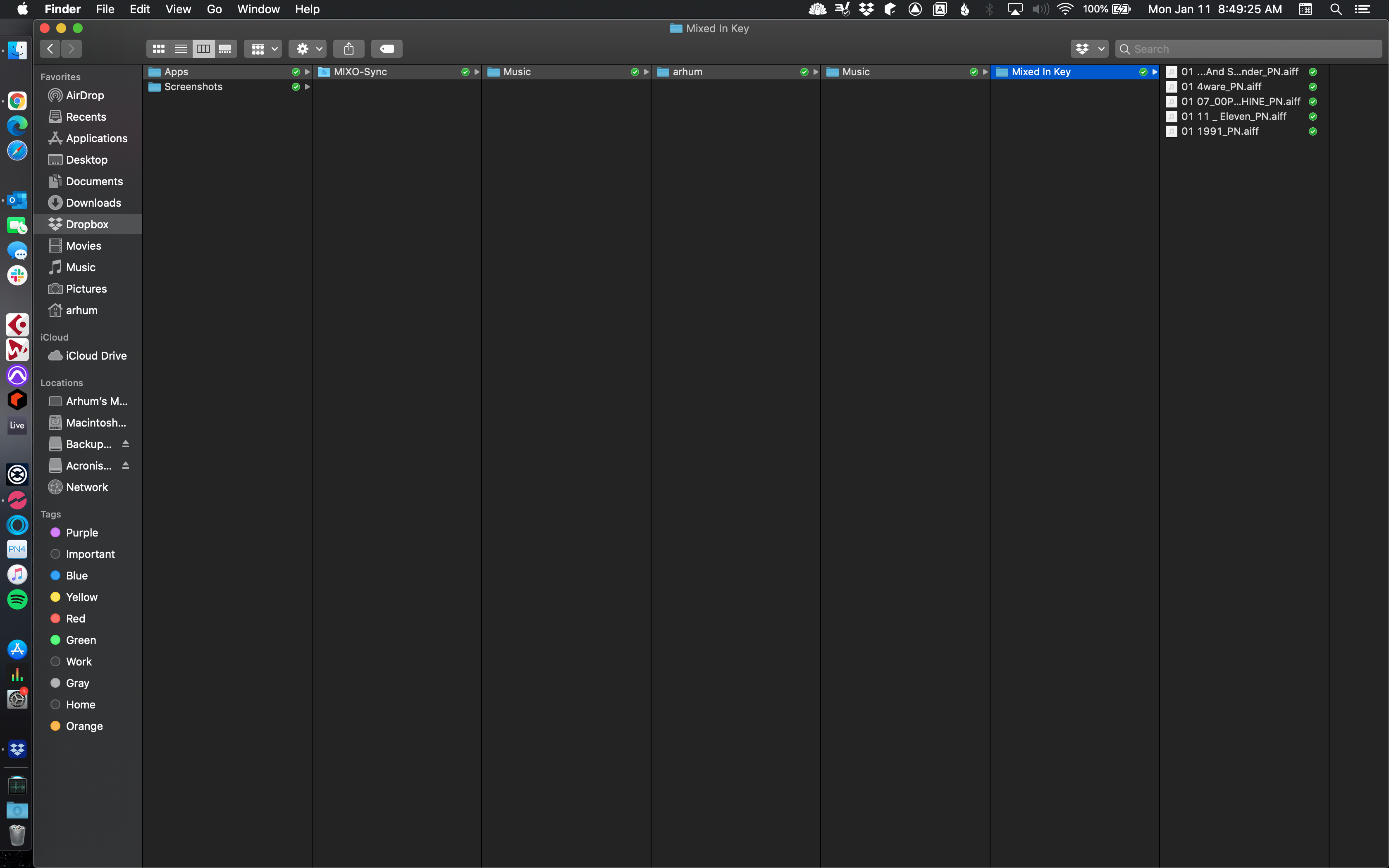
Task: Eject the Backup drive
Action: coord(125,444)
